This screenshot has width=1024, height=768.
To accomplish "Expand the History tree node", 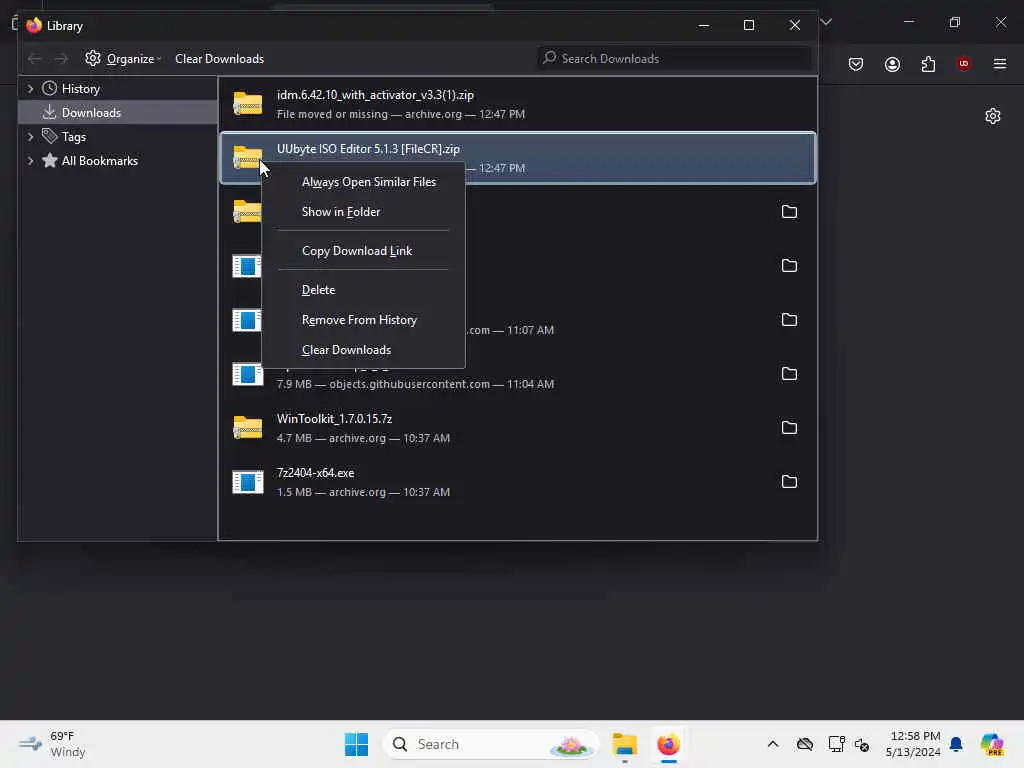I will click(30, 89).
